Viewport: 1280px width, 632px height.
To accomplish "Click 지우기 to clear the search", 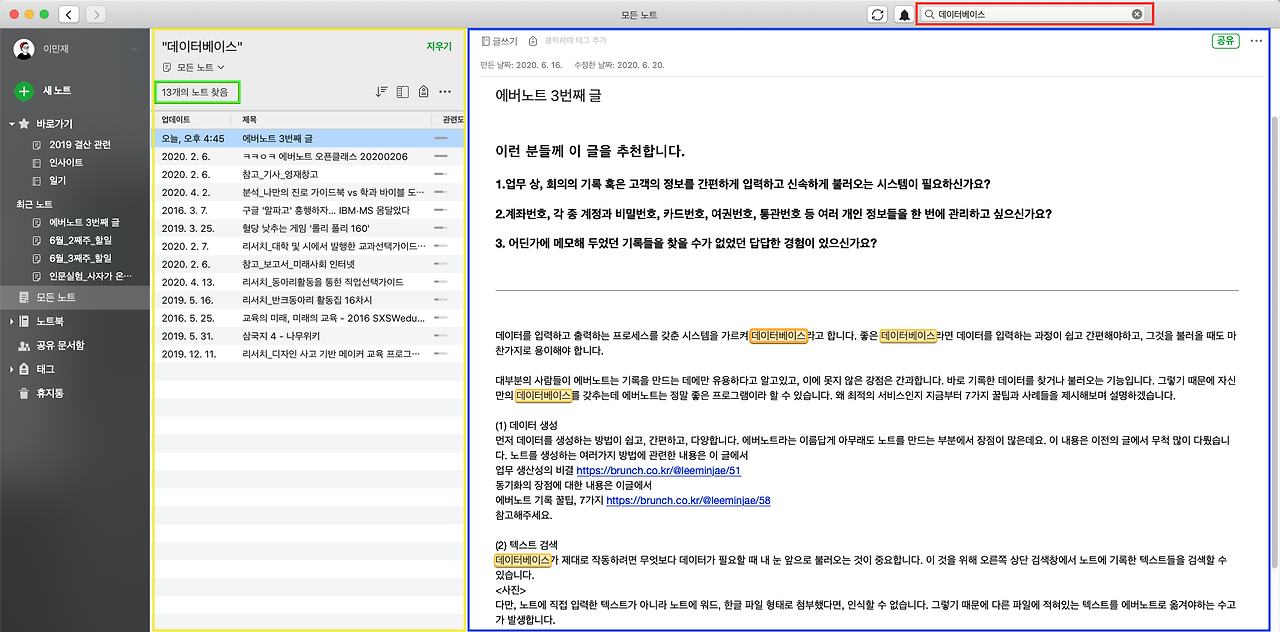I will 439,46.
